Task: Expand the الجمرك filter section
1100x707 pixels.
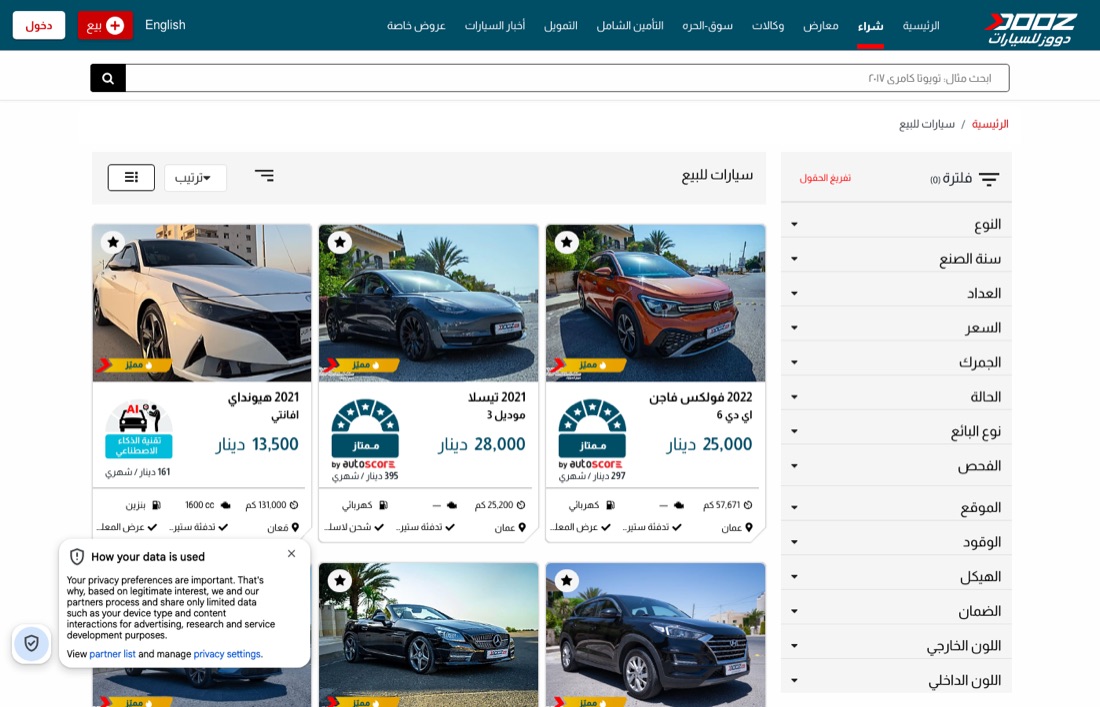Action: (x=896, y=363)
